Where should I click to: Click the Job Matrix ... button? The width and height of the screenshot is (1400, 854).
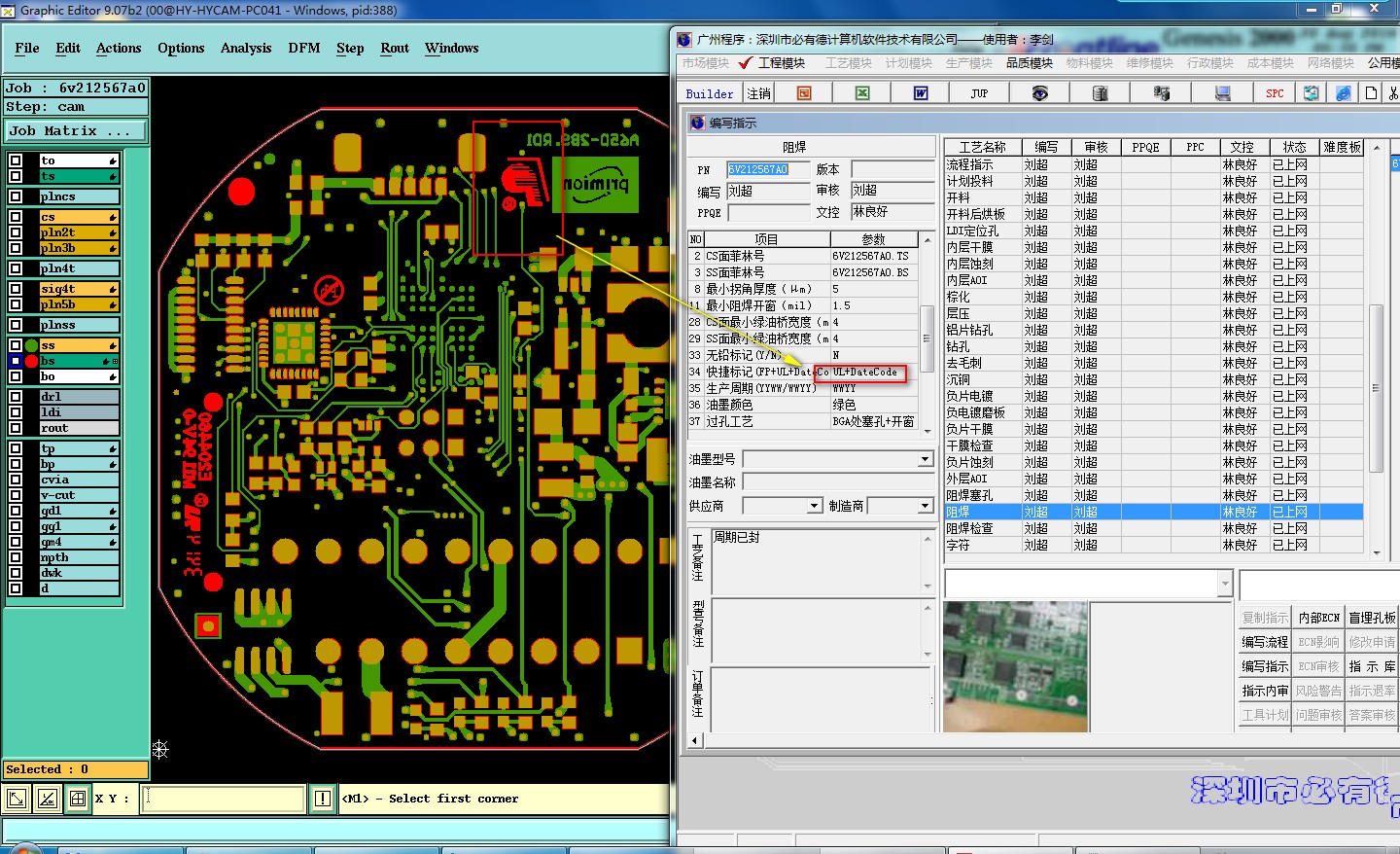coord(76,130)
